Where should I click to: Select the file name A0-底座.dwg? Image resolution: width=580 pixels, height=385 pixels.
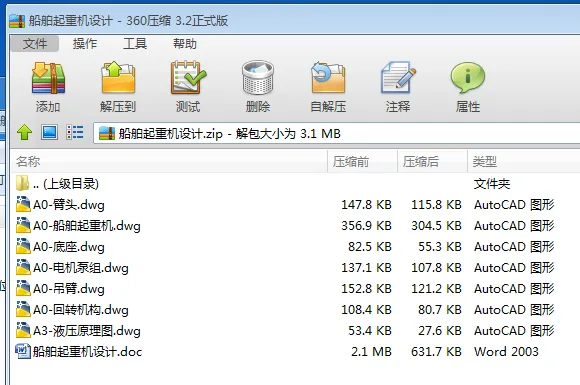(x=69, y=247)
